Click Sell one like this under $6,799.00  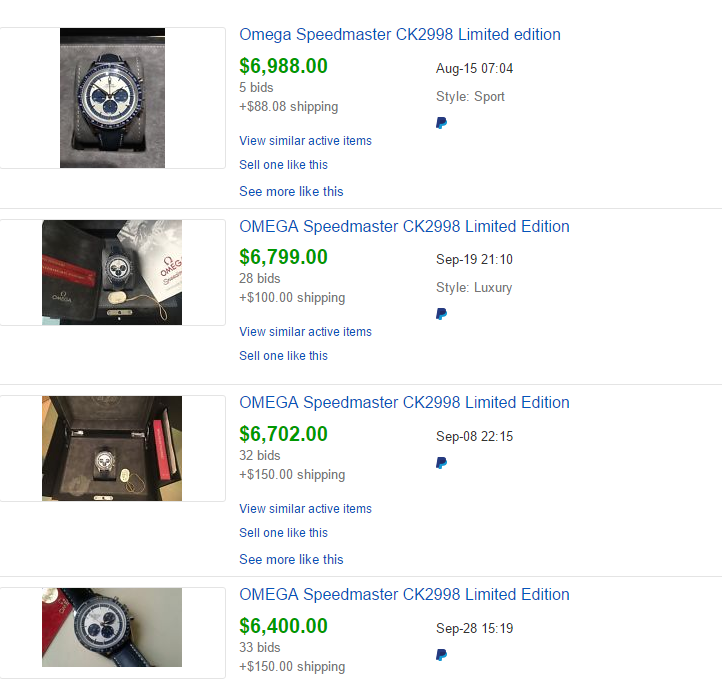click(283, 356)
